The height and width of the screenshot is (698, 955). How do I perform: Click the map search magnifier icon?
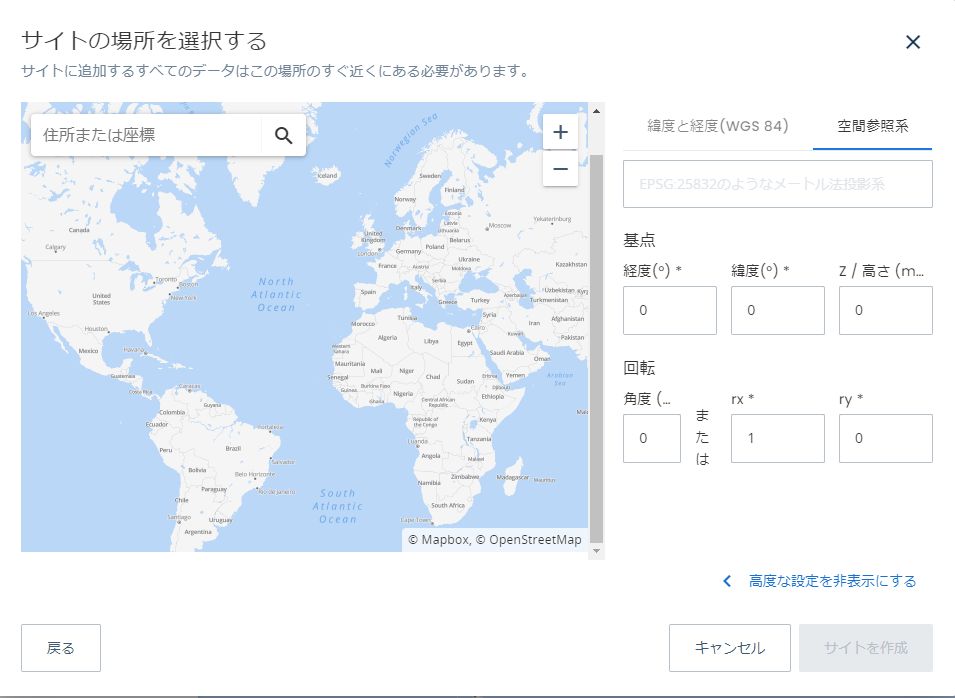tap(284, 135)
